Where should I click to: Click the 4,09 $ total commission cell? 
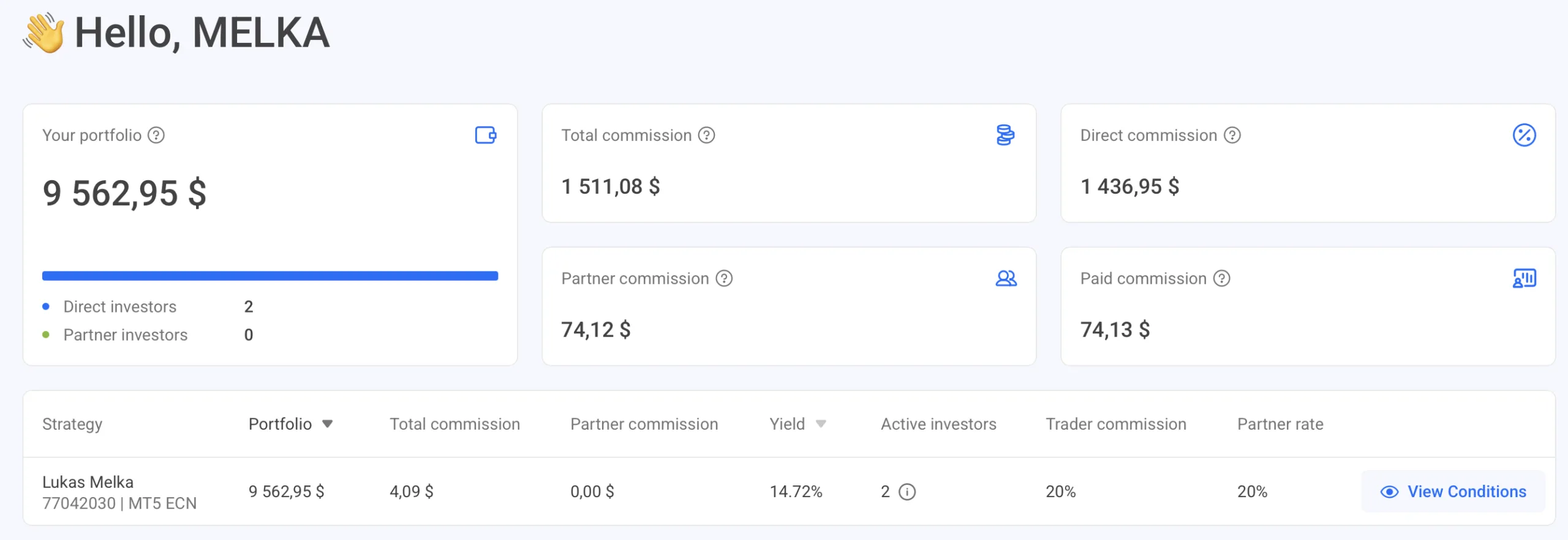pyautogui.click(x=411, y=492)
